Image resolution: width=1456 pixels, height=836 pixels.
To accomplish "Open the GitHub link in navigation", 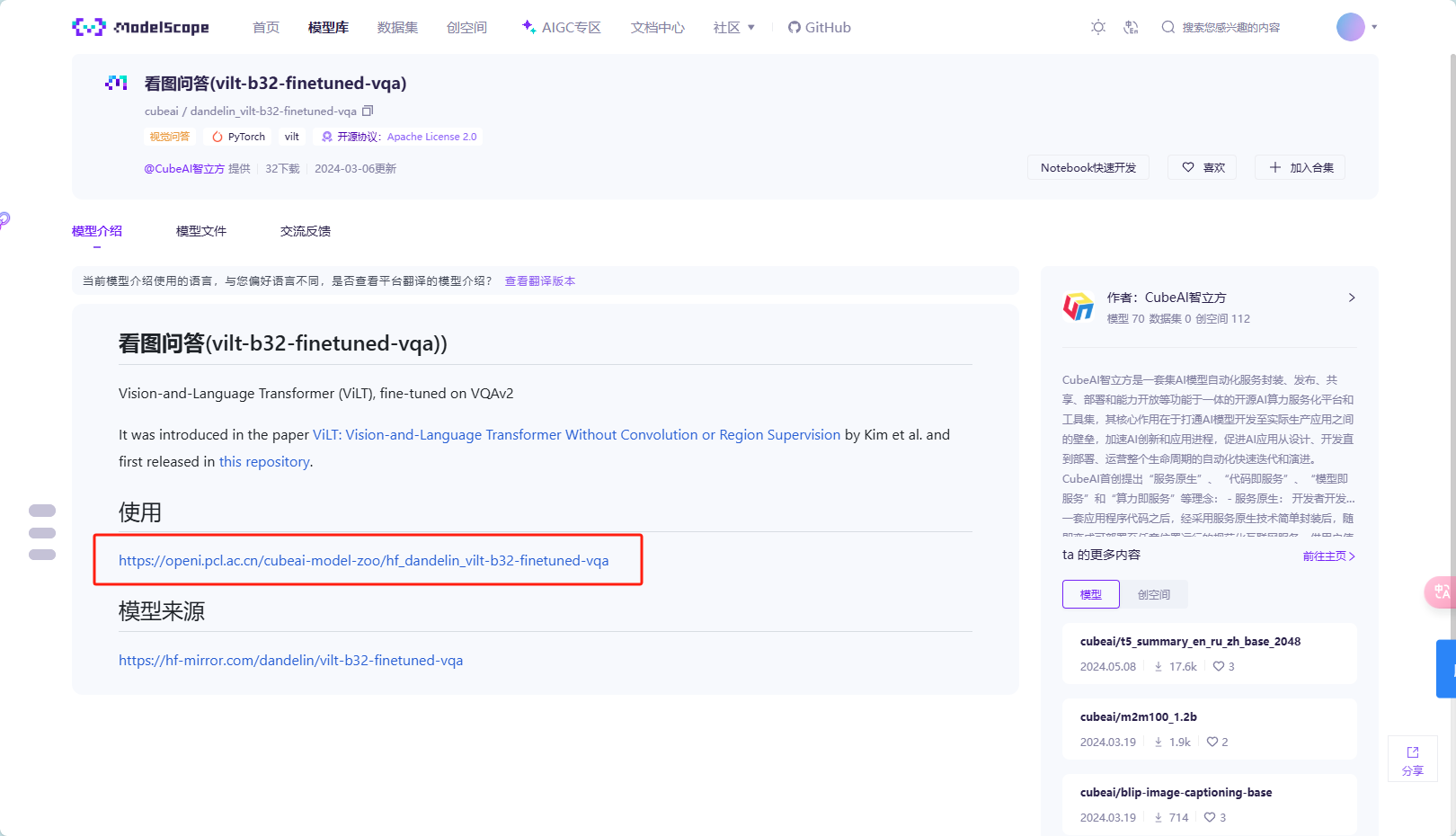I will click(x=819, y=28).
